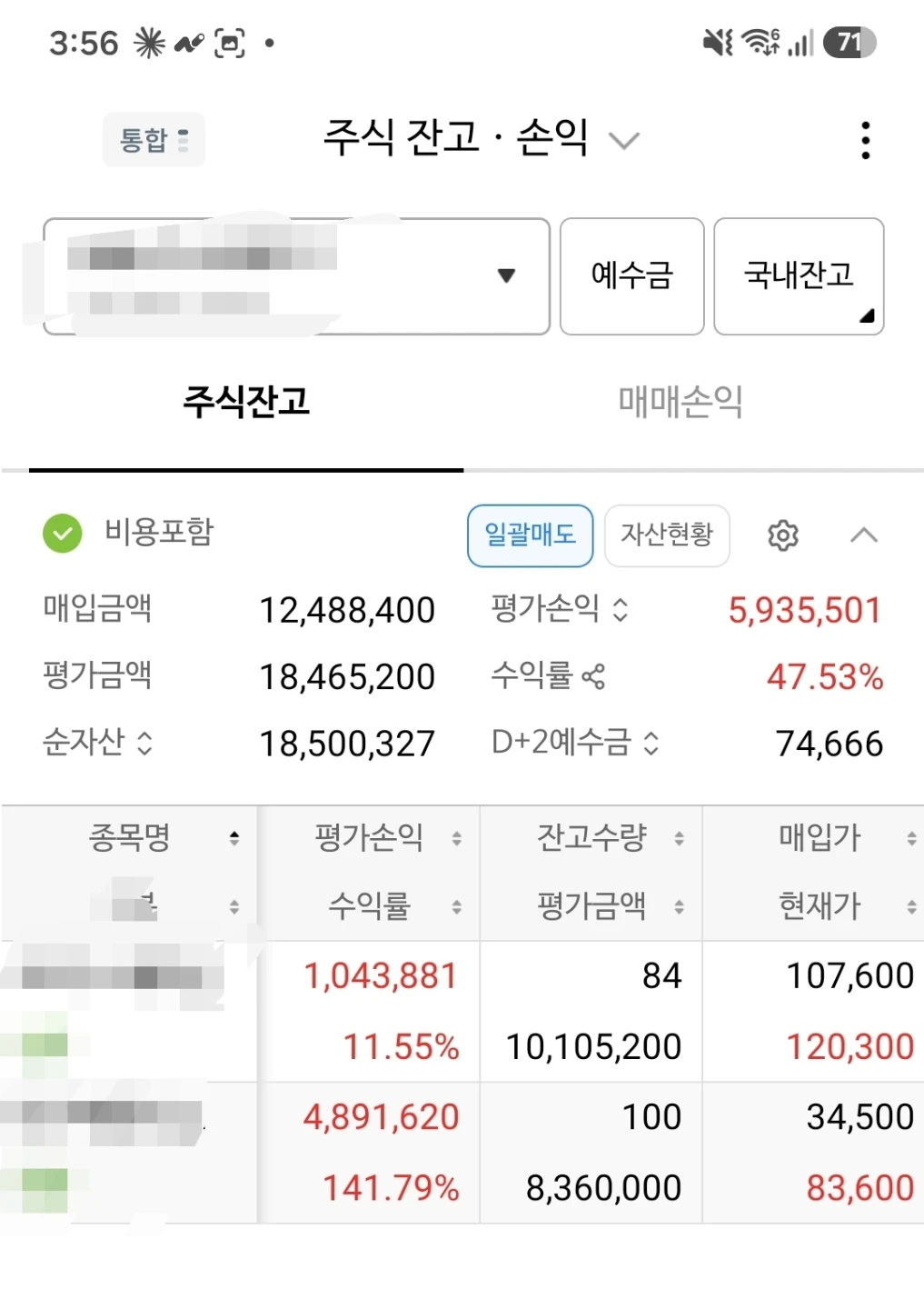This screenshot has width=924, height=1309.
Task: Switch to the 매매손익 tab
Action: point(681,401)
